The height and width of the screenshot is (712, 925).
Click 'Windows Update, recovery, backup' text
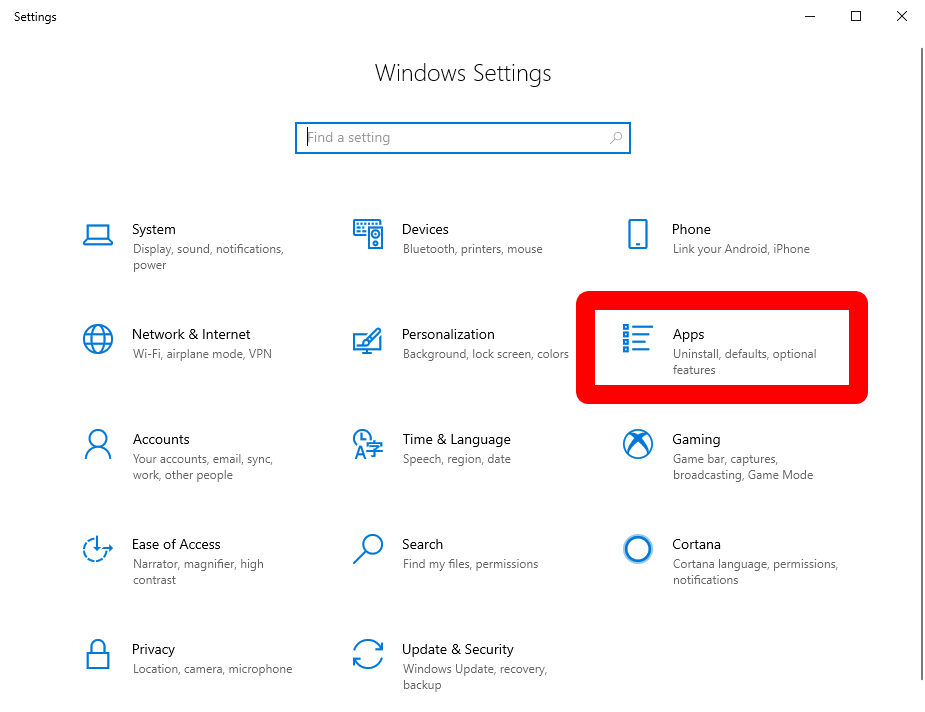[x=475, y=677]
